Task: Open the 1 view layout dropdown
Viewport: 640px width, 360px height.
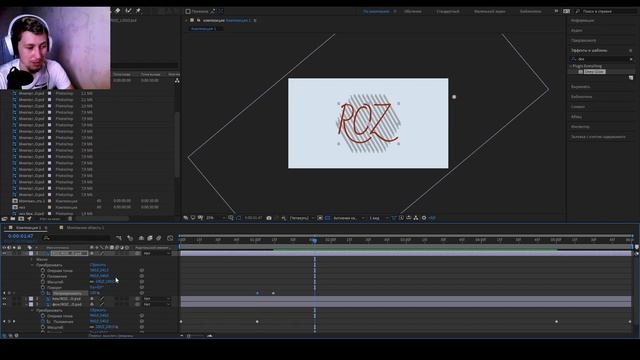Action: point(379,218)
